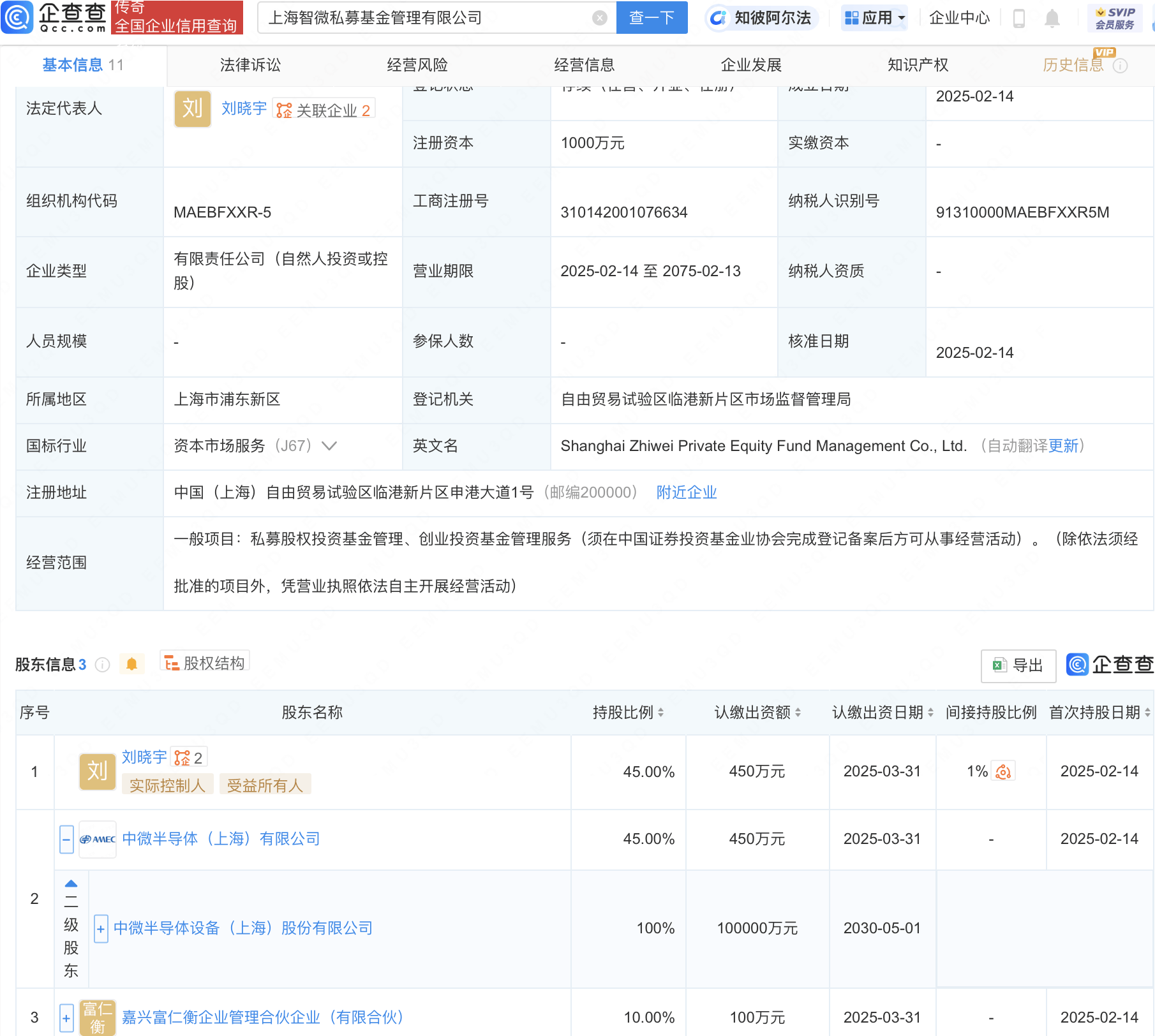Switch to 法律诉讼 tab
This screenshot has height=1036, width=1155.
pos(250,65)
